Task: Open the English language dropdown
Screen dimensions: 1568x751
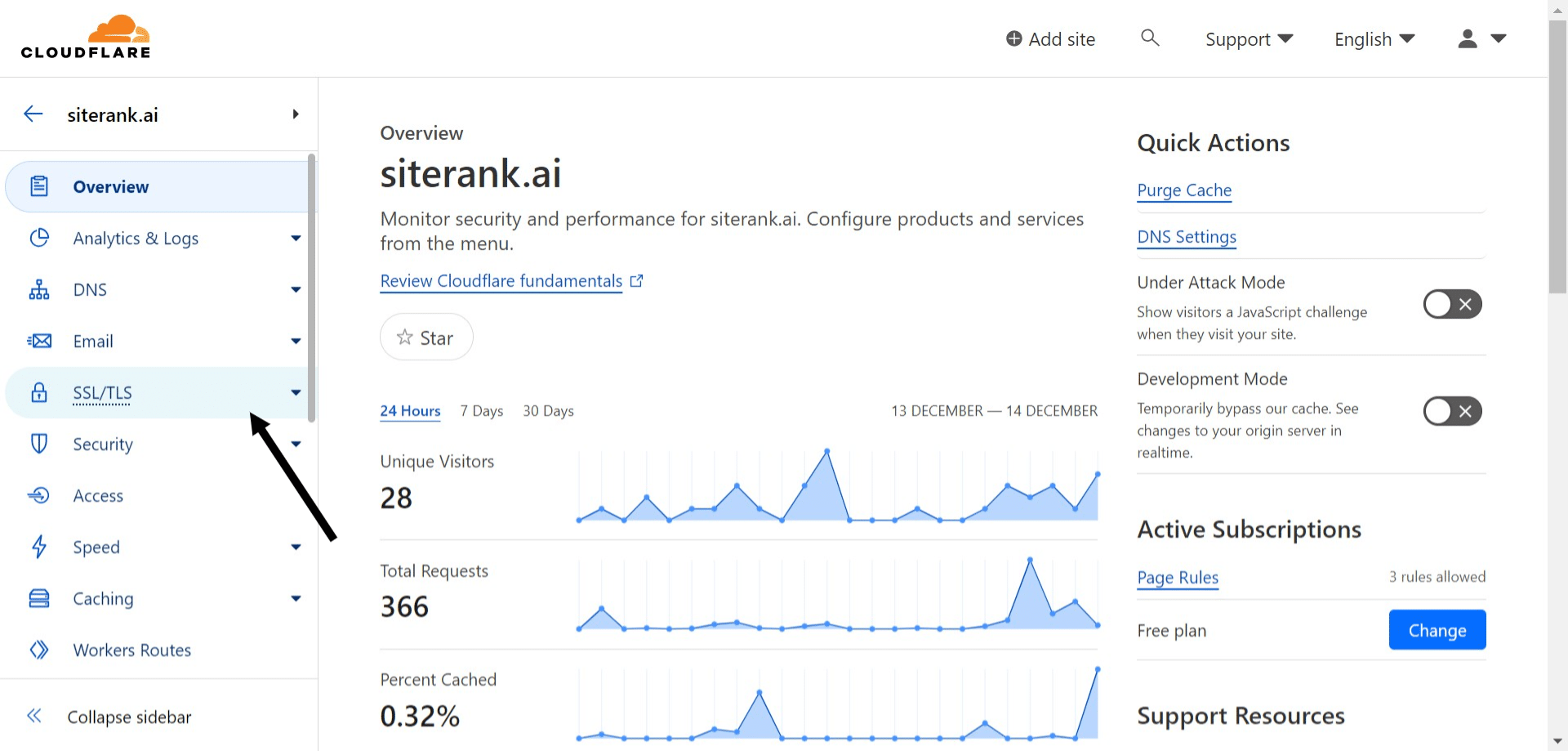Action: tap(1374, 39)
